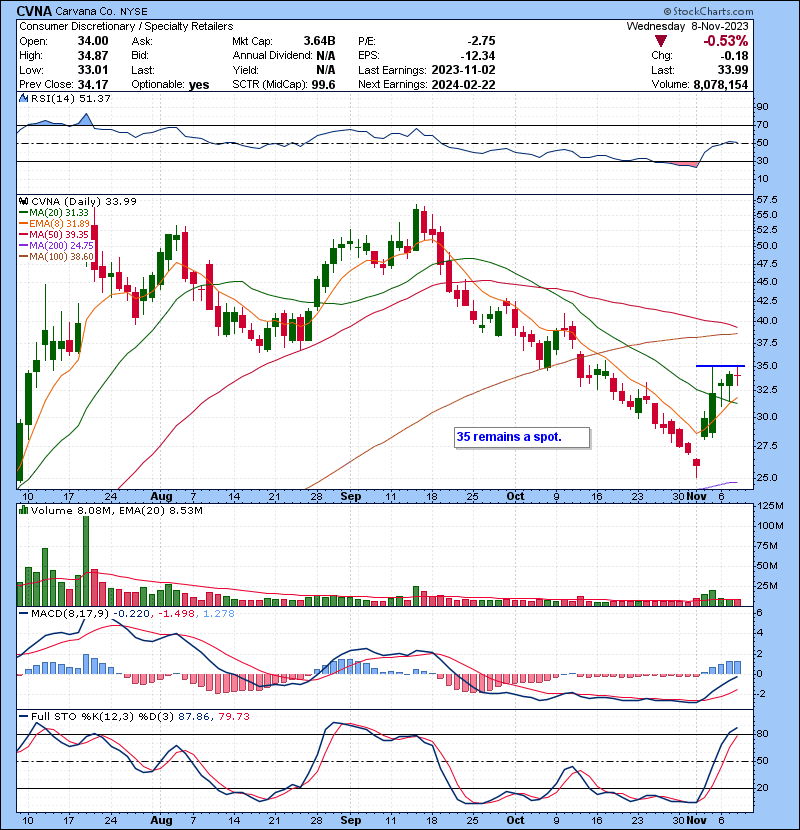Click the Annual Dividend label
Image resolution: width=800 pixels, height=830 pixels.
coord(272,56)
